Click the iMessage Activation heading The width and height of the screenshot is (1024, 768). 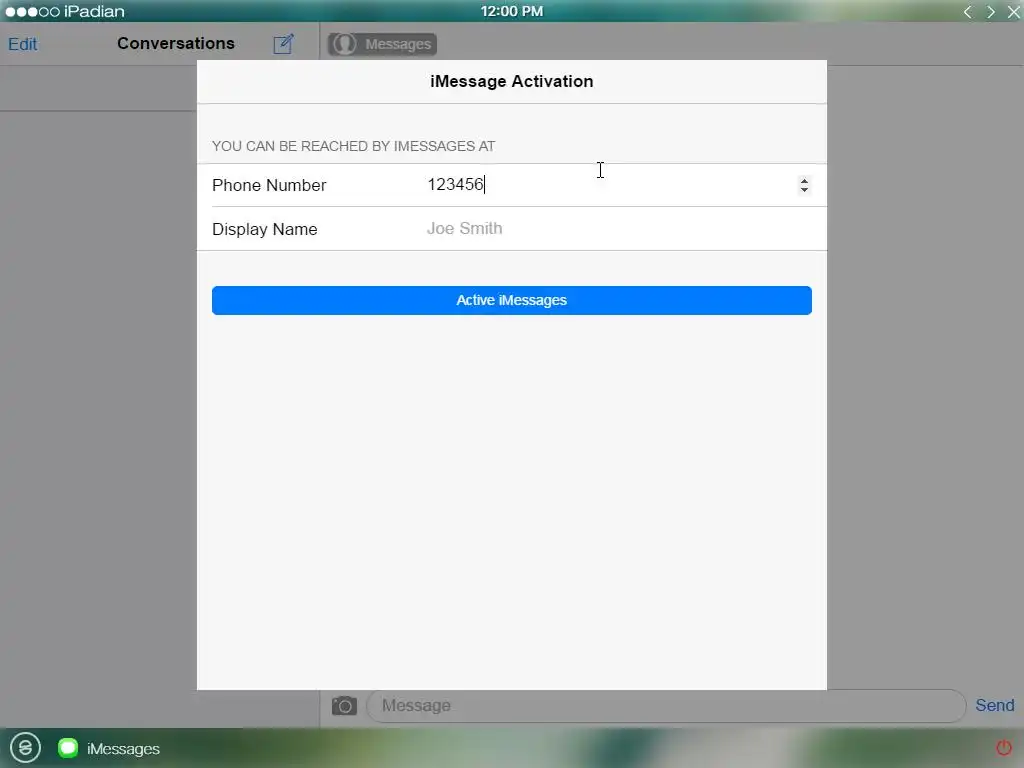tap(512, 81)
